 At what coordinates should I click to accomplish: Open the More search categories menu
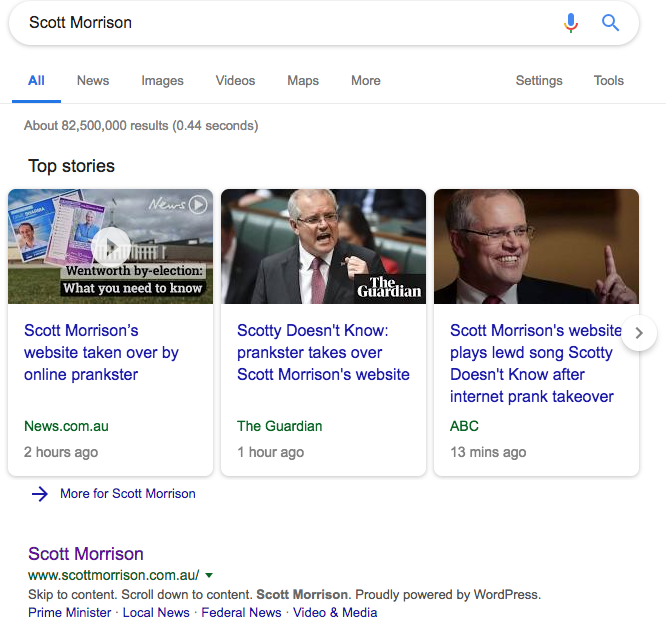coord(365,81)
